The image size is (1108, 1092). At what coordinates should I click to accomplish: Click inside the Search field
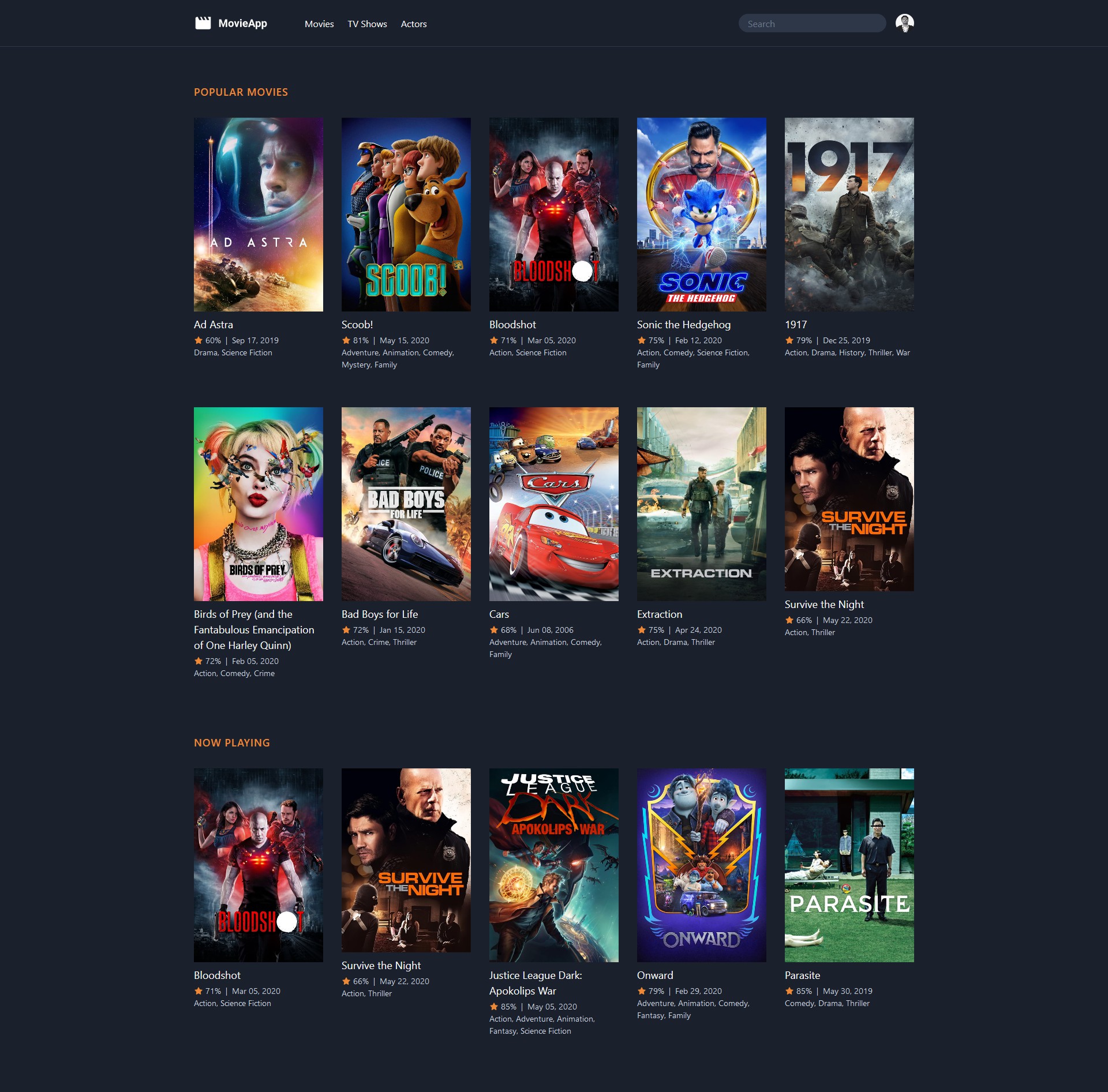[812, 24]
